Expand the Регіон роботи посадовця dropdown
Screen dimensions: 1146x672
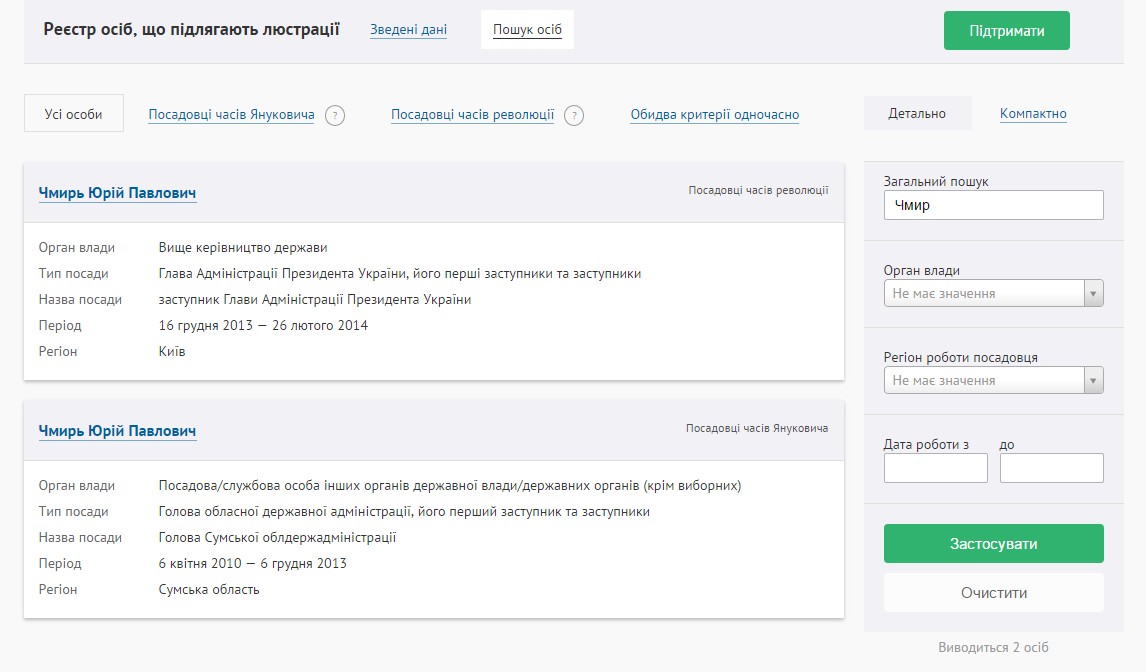click(993, 381)
